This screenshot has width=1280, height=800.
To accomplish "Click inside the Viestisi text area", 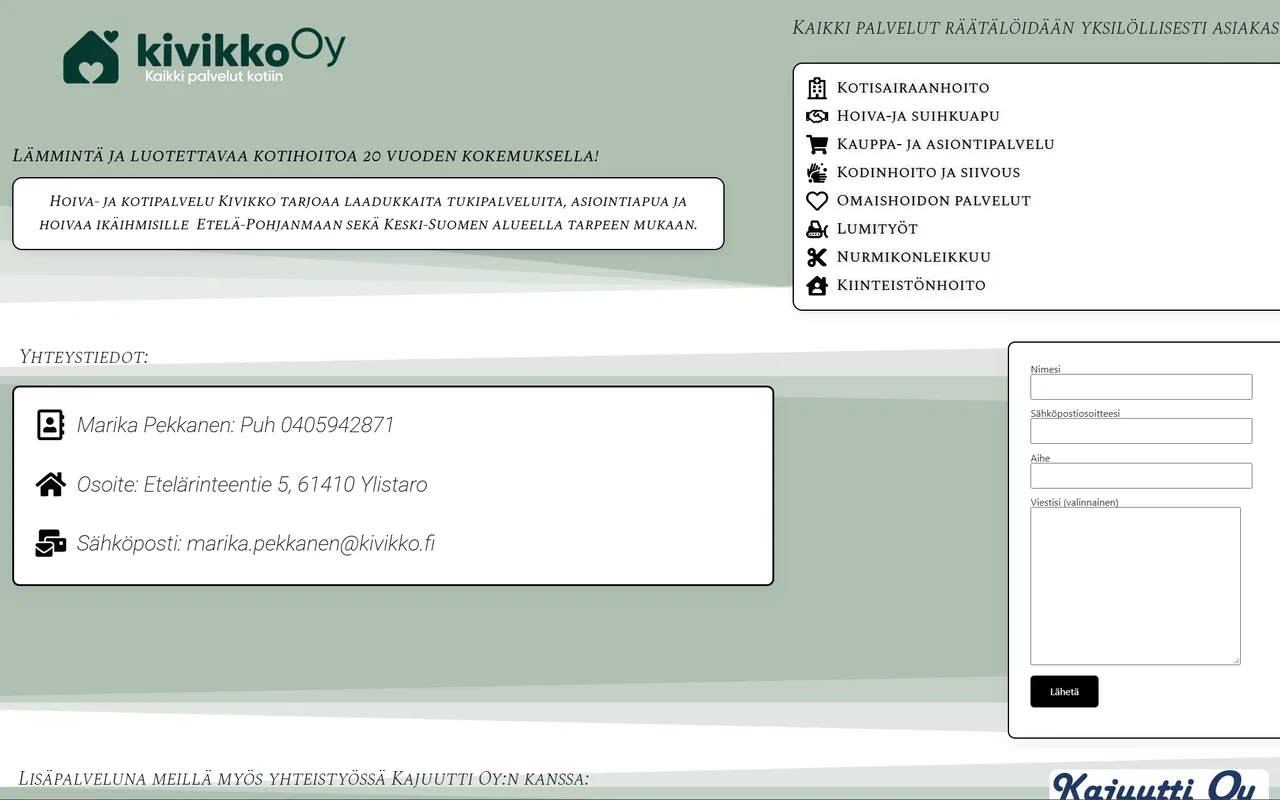I will click(x=1136, y=586).
